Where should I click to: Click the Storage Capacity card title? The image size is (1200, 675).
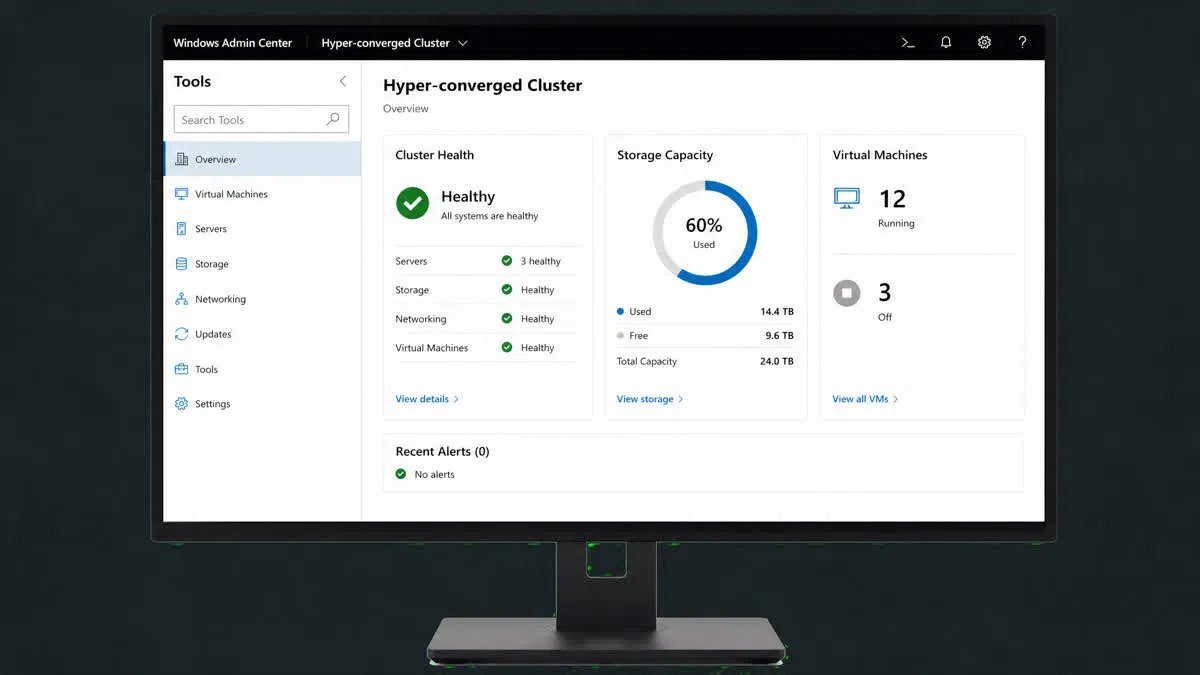click(665, 155)
